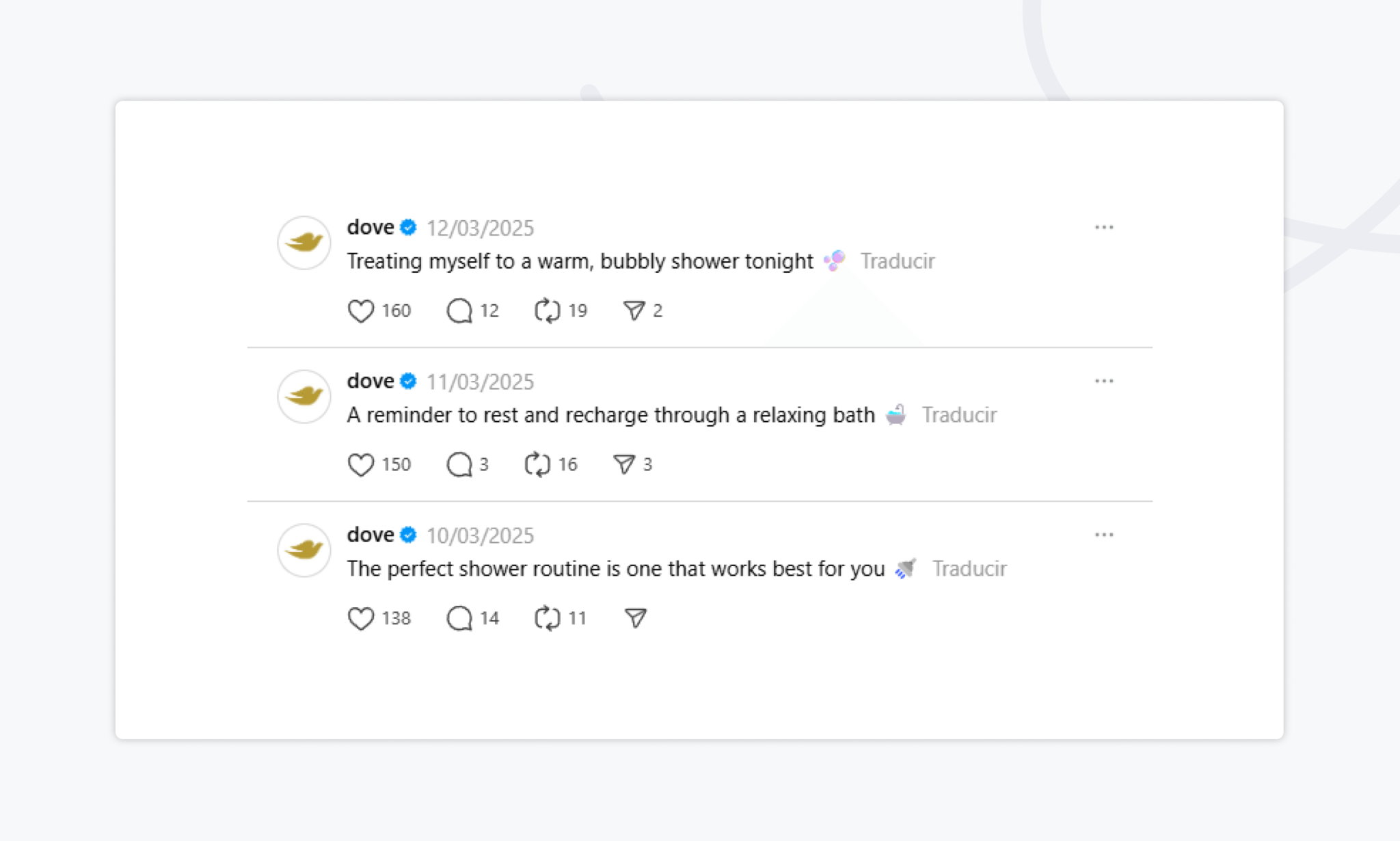Open the dove username on 11/03/2025 post

point(371,381)
